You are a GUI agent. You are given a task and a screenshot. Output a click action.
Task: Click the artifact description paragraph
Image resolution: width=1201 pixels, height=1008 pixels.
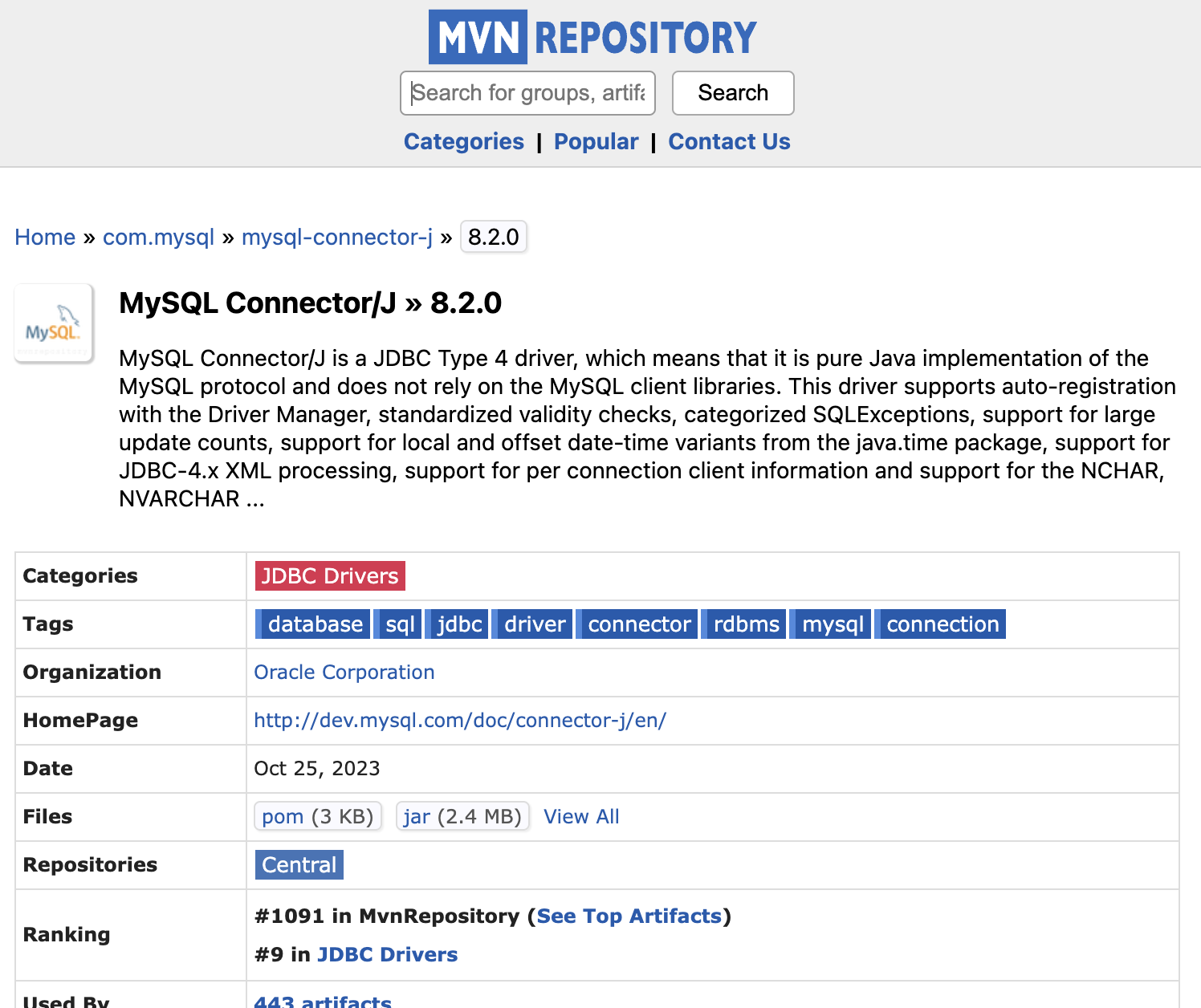[x=648, y=429]
